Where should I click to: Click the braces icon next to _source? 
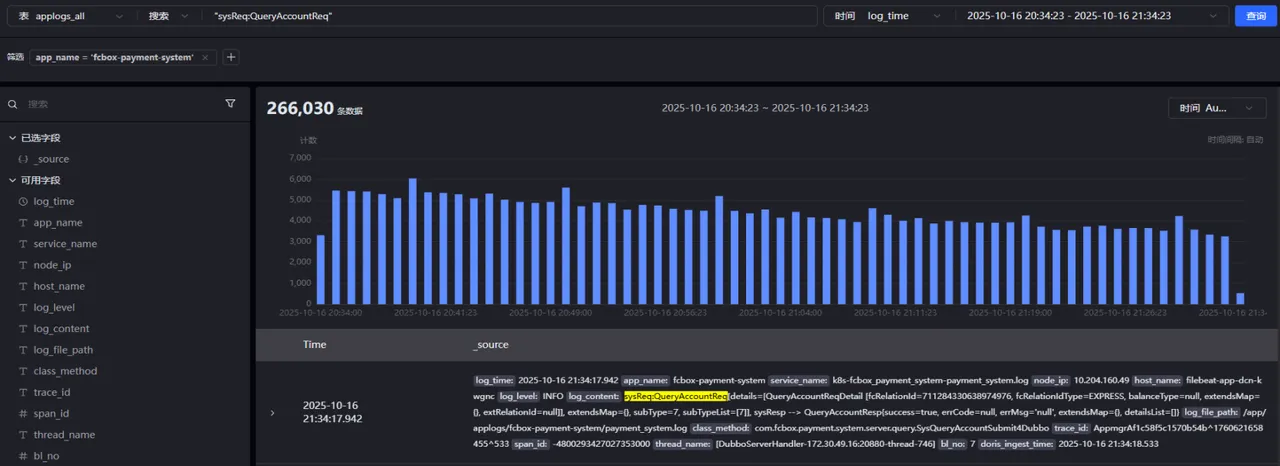[23, 159]
